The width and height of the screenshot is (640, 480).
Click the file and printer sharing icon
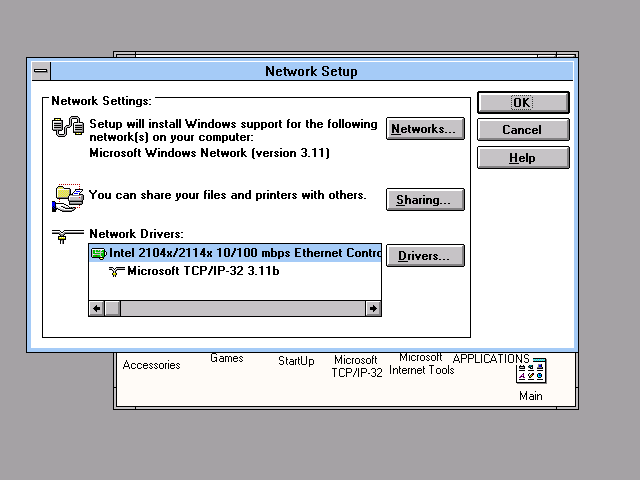pos(68,198)
